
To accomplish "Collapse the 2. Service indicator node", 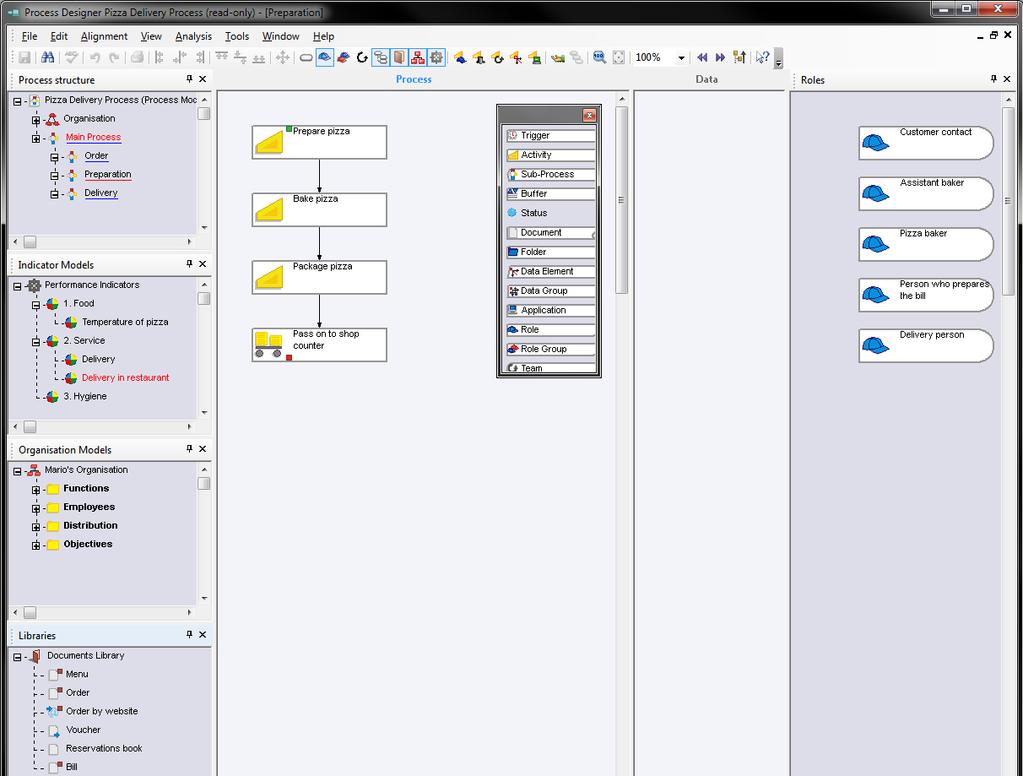I will point(36,341).
